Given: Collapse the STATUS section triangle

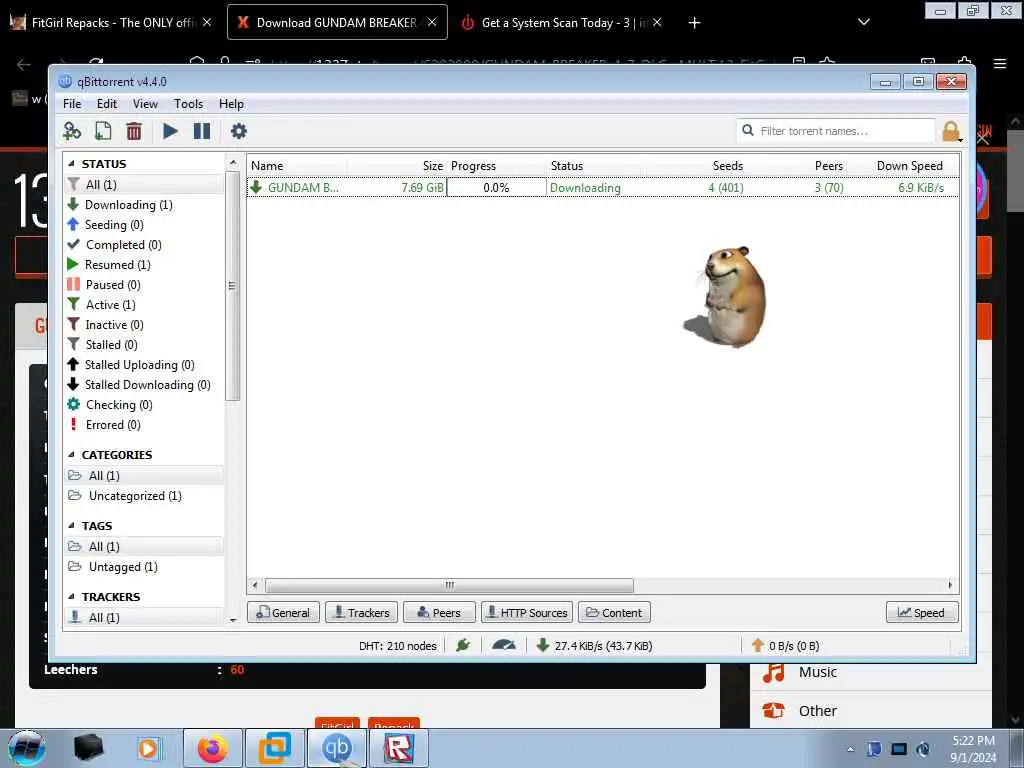Looking at the screenshot, I should click(71, 164).
